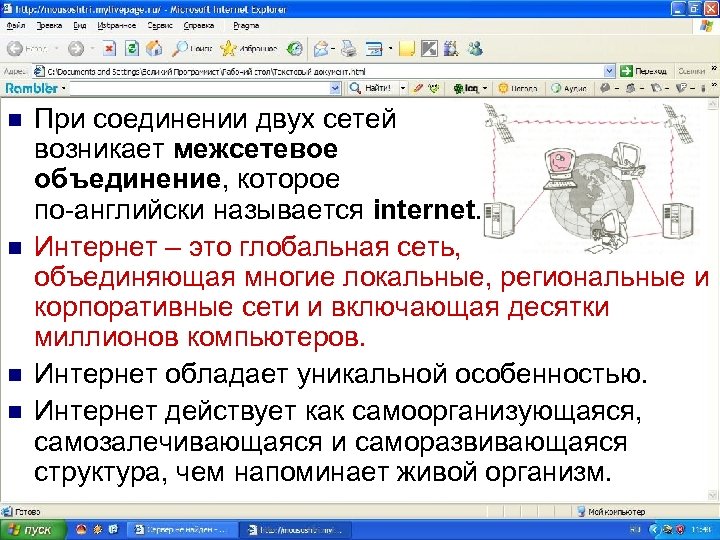720x540 pixels.
Task: Print the page with printer icon
Action: click(x=349, y=48)
